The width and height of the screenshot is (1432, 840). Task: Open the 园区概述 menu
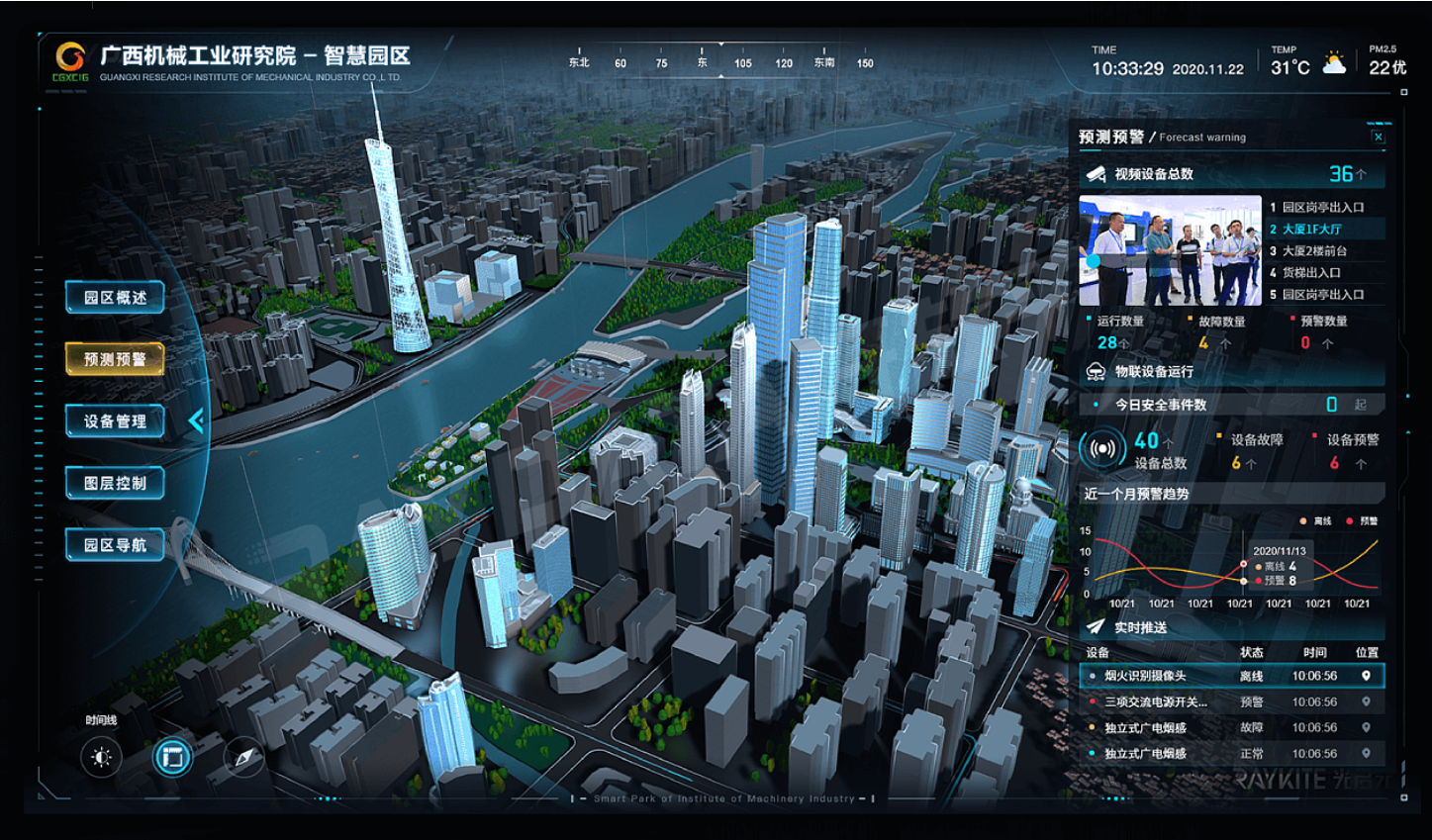coord(115,297)
